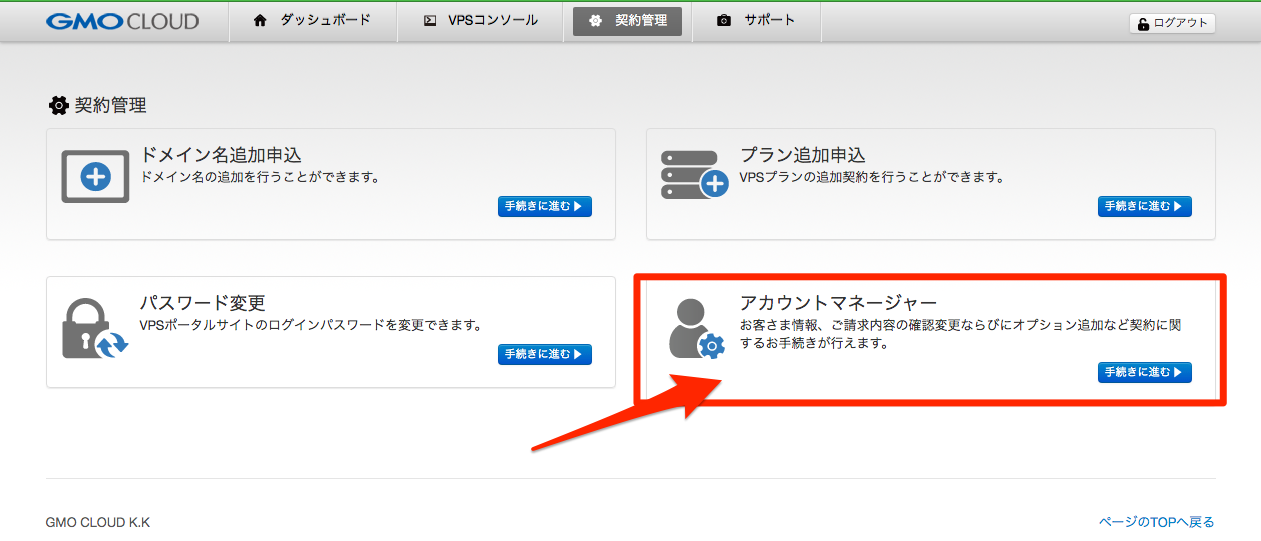The height and width of the screenshot is (541, 1261).
Task: Click the gear icon beside 契約管理 heading
Action: (x=59, y=105)
